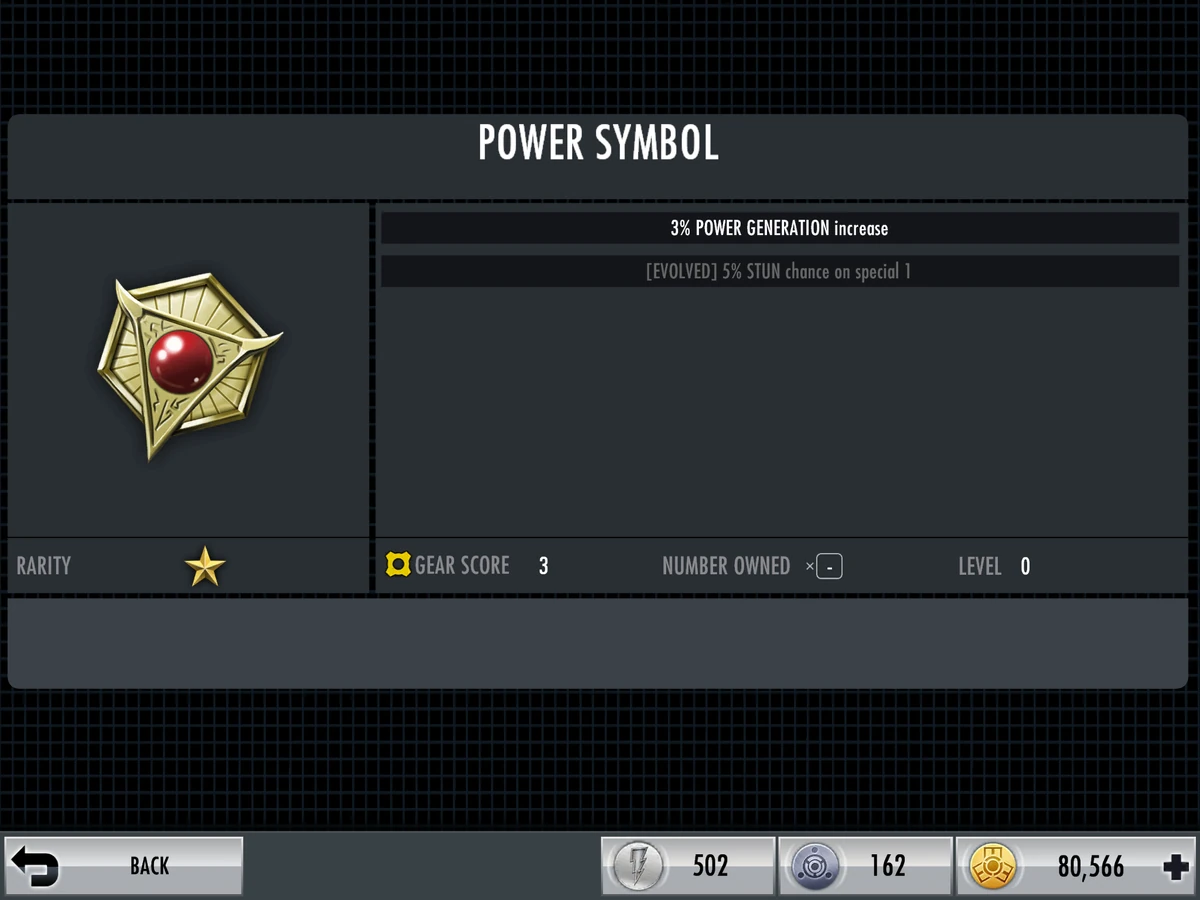Open the 80,566 power credits counter

point(1076,866)
